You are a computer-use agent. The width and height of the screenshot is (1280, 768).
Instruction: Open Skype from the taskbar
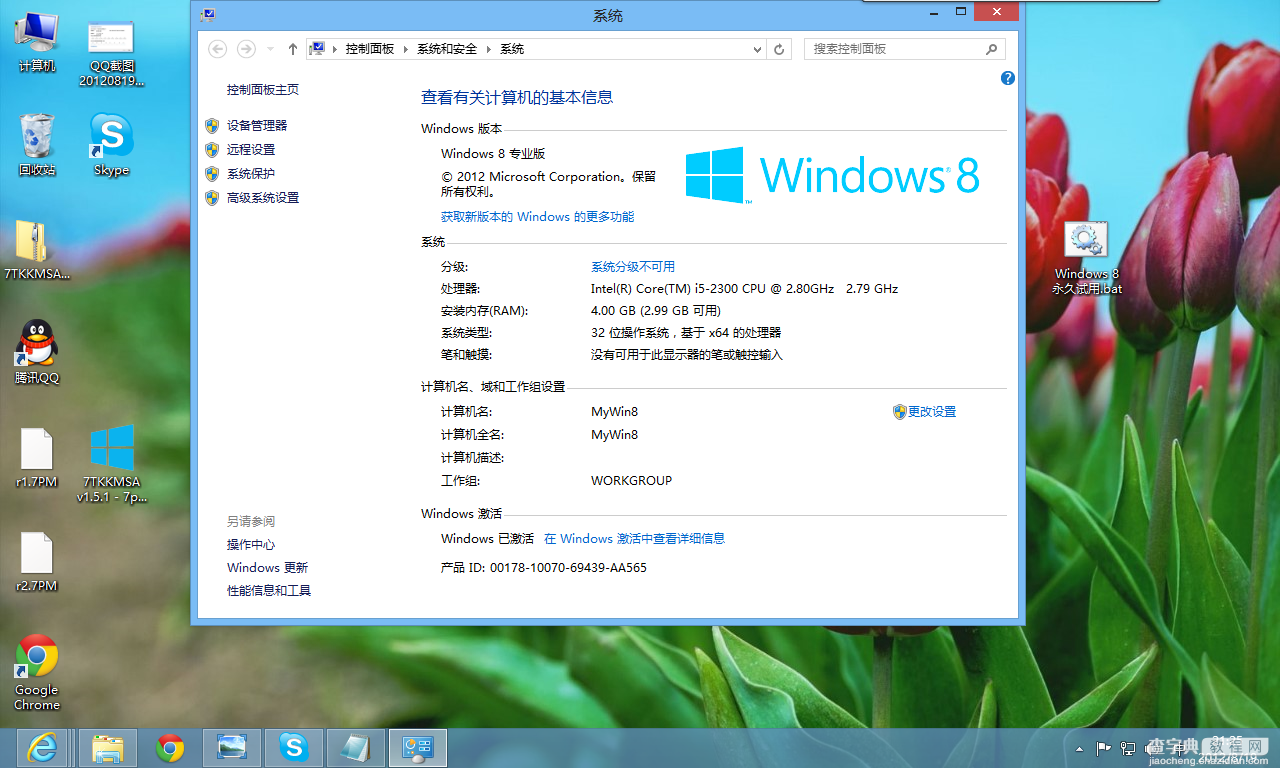pos(294,748)
